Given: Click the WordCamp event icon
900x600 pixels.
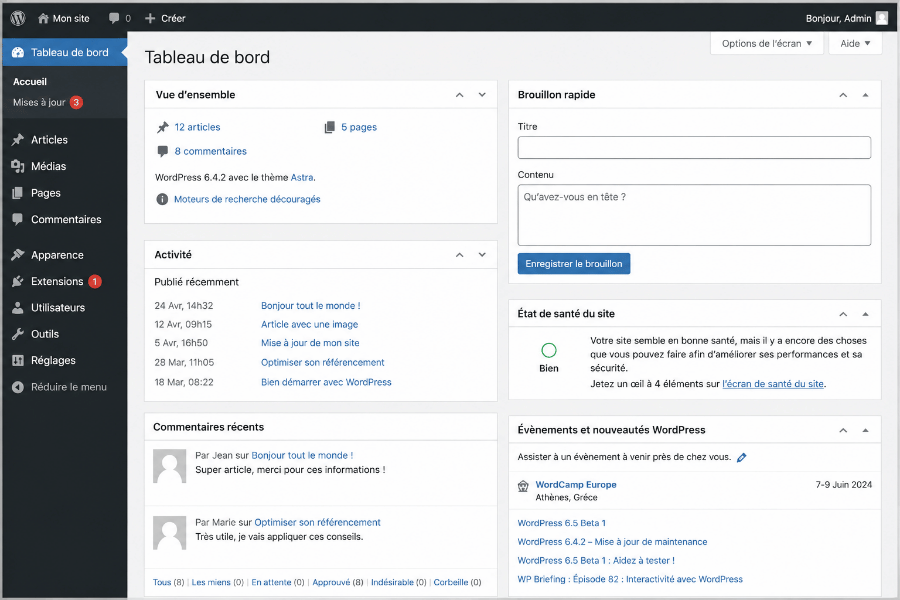Looking at the screenshot, I should click(523, 486).
